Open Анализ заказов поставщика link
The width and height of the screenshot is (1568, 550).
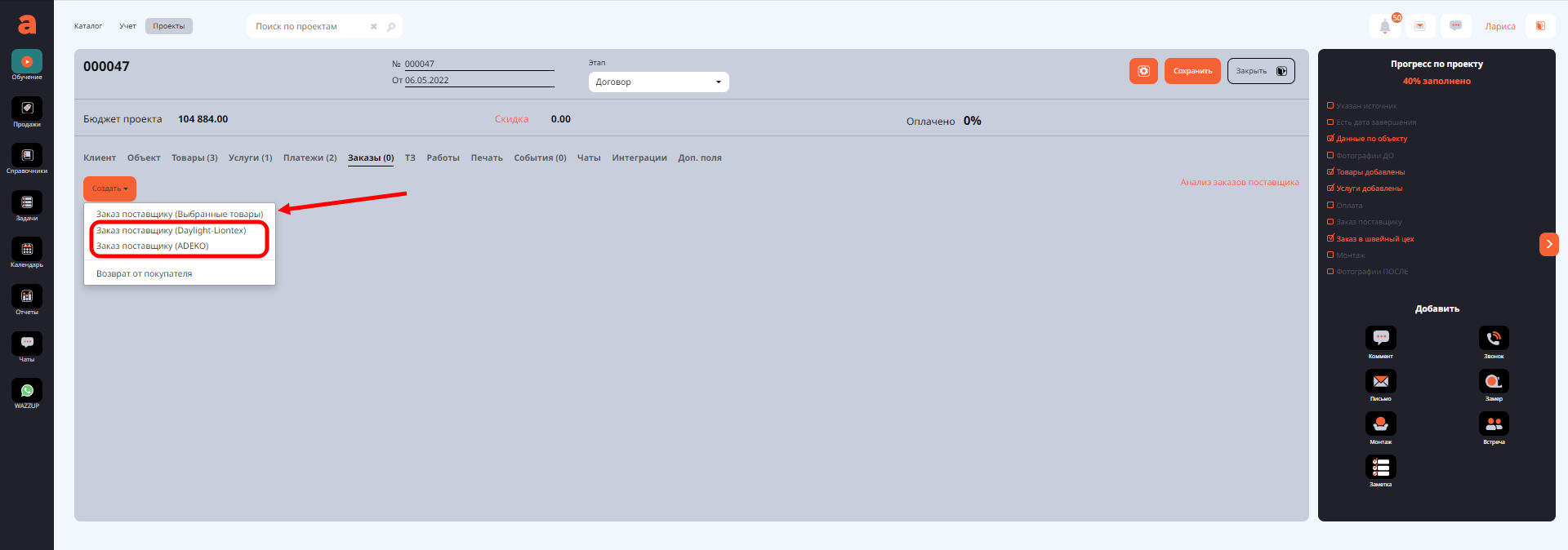point(1239,183)
